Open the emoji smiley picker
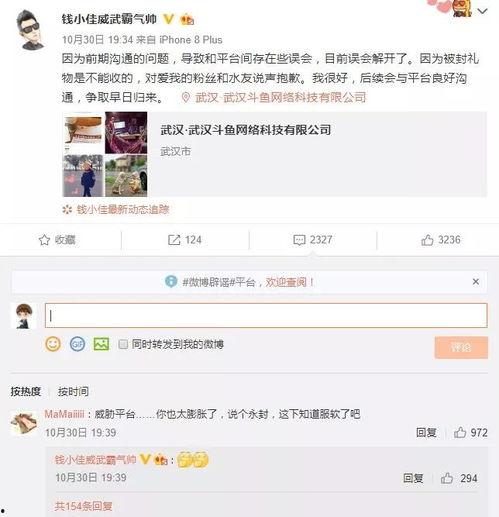The height and width of the screenshot is (517, 499). point(53,344)
